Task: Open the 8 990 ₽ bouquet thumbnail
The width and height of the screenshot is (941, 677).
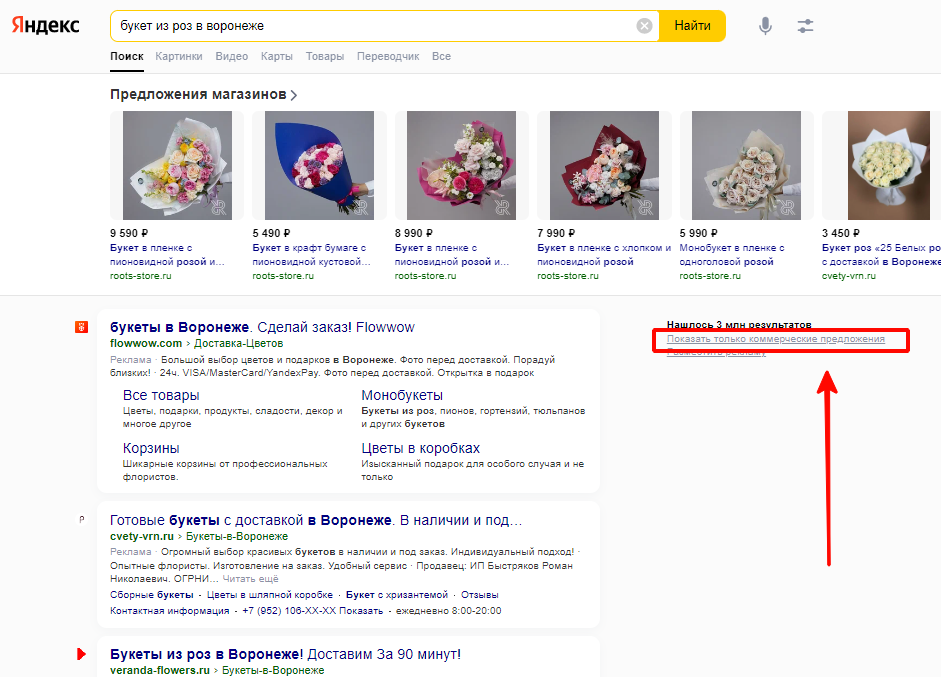Action: pyautogui.click(x=461, y=165)
